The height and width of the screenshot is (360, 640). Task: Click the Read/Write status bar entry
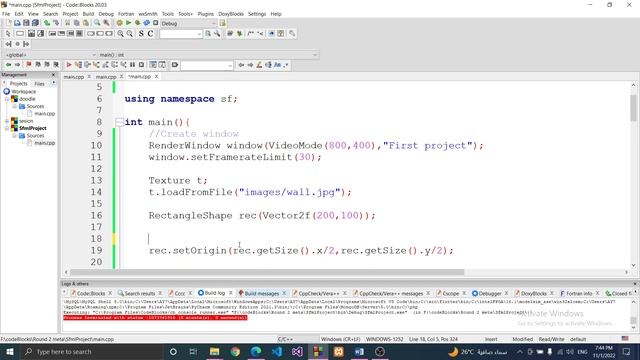pos(551,339)
